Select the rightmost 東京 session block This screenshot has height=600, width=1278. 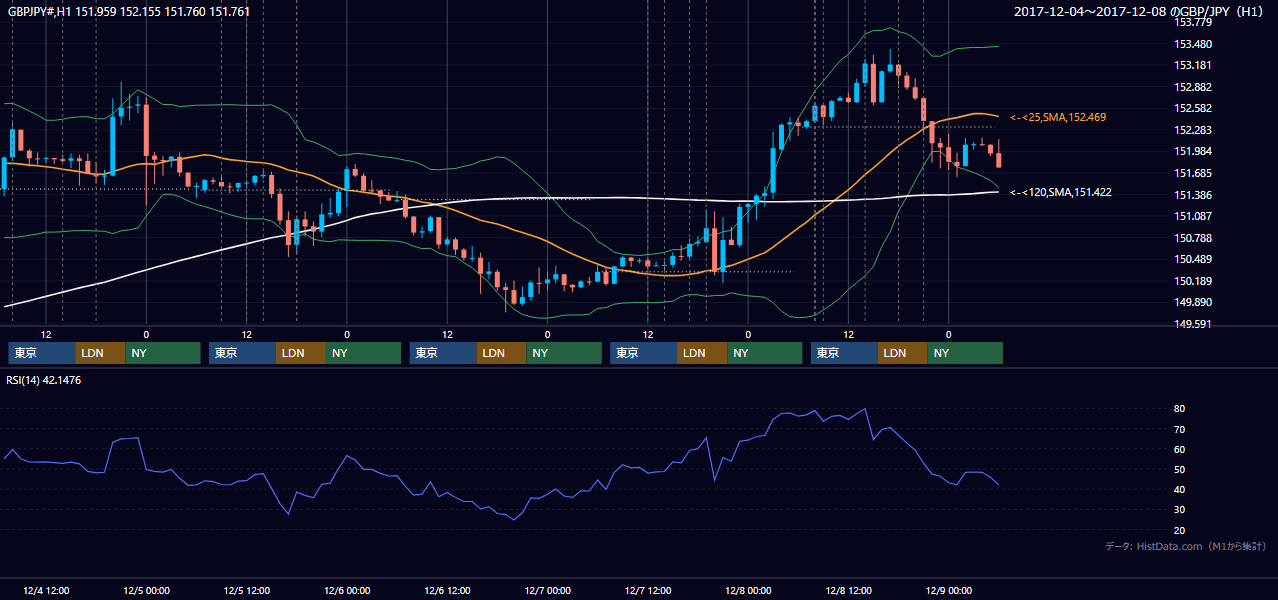(845, 353)
